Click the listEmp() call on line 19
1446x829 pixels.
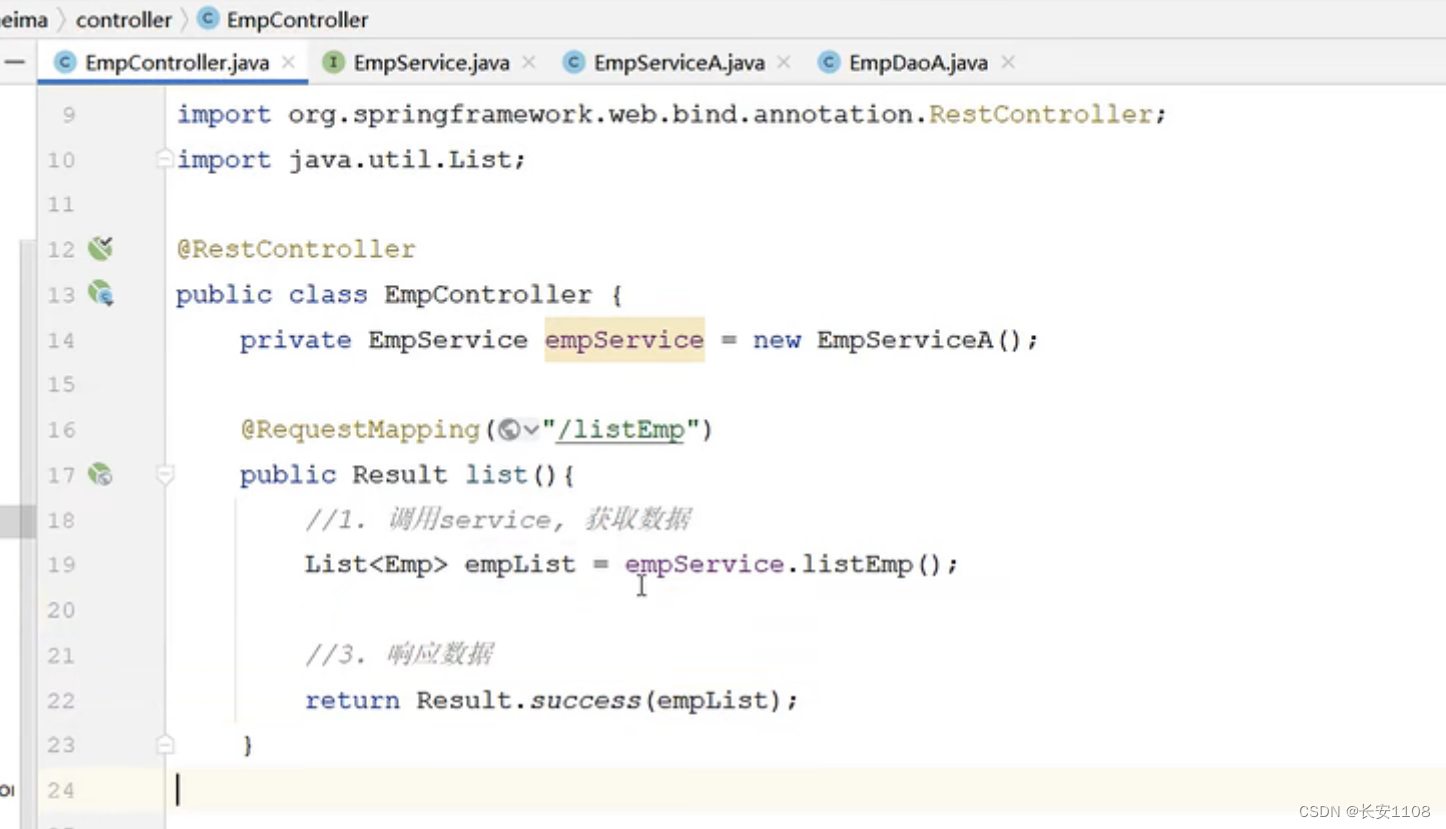pyautogui.click(x=873, y=565)
